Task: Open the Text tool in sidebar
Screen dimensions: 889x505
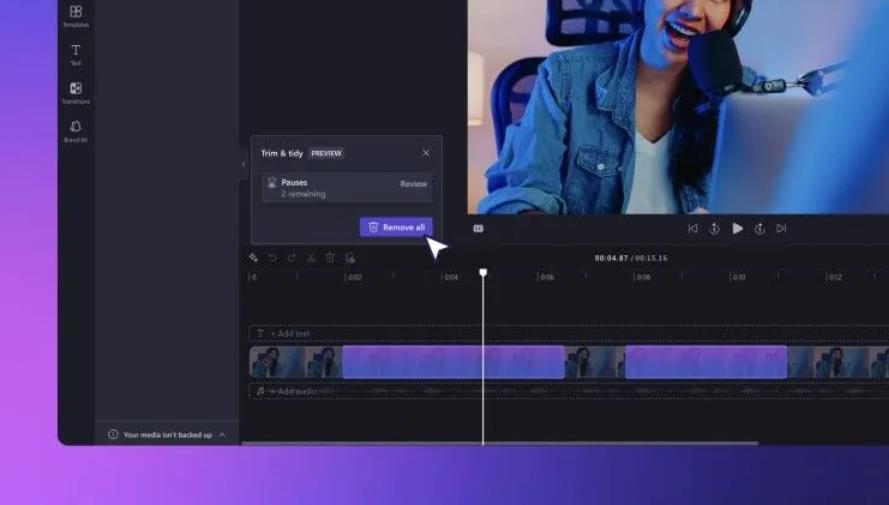Action: [x=75, y=53]
